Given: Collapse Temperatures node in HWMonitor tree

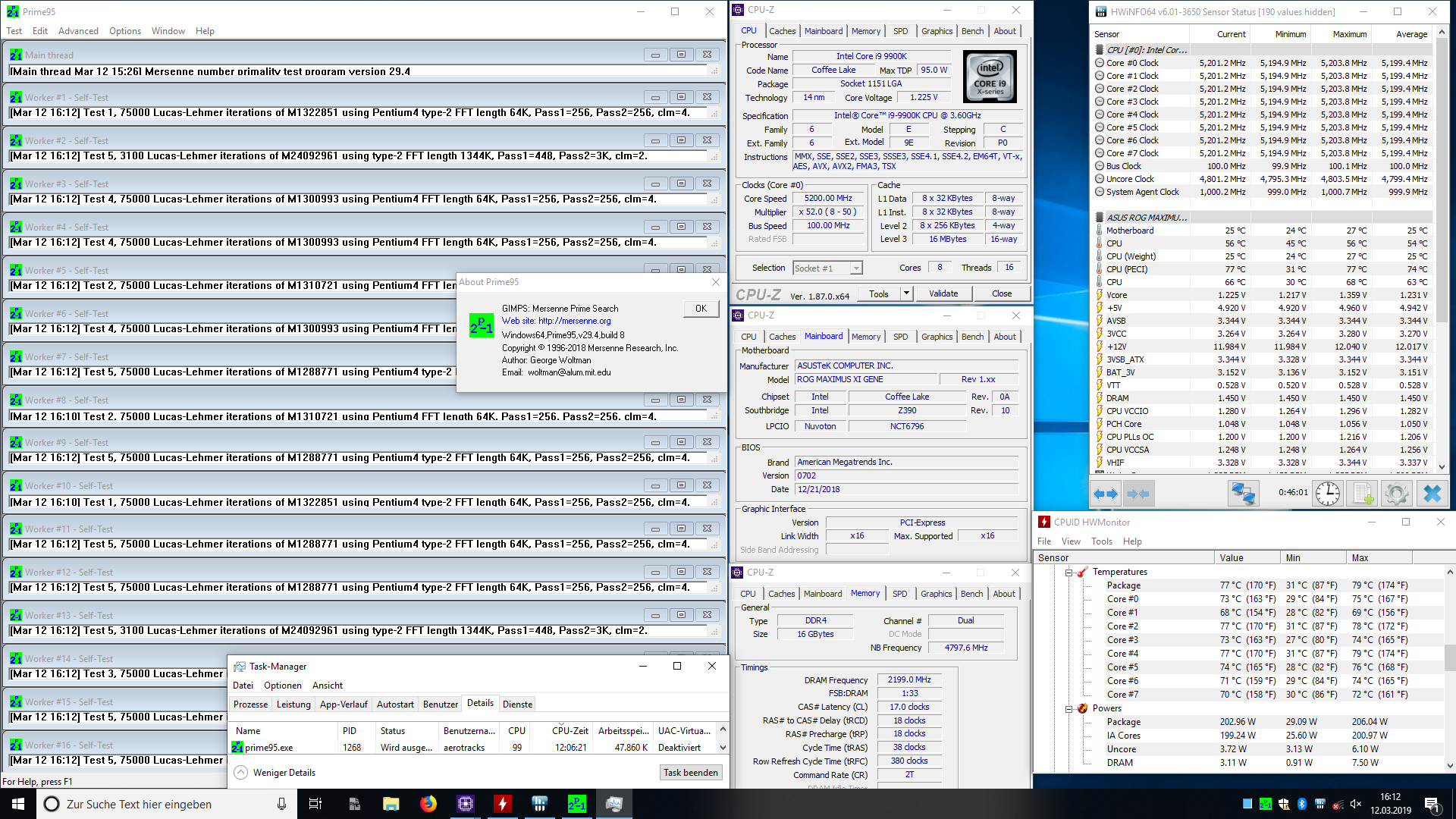Looking at the screenshot, I should [1068, 573].
